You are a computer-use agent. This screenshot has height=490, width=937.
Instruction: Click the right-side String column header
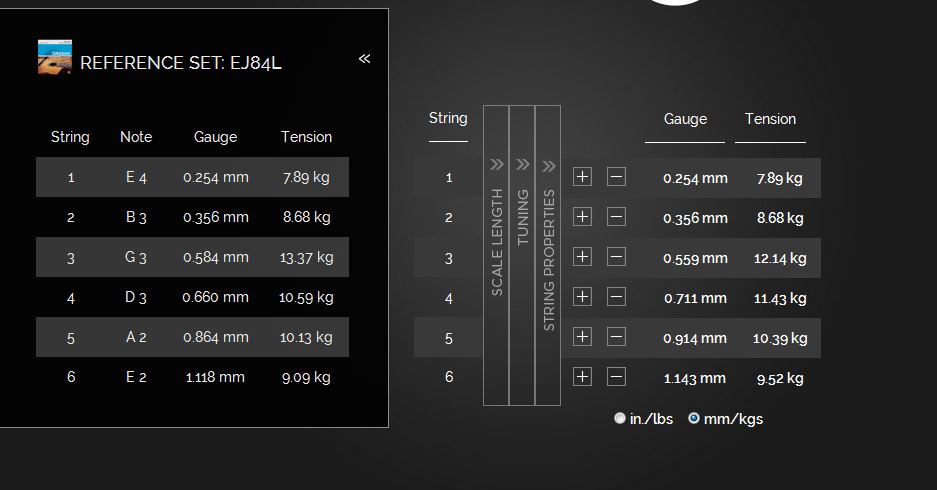click(448, 118)
